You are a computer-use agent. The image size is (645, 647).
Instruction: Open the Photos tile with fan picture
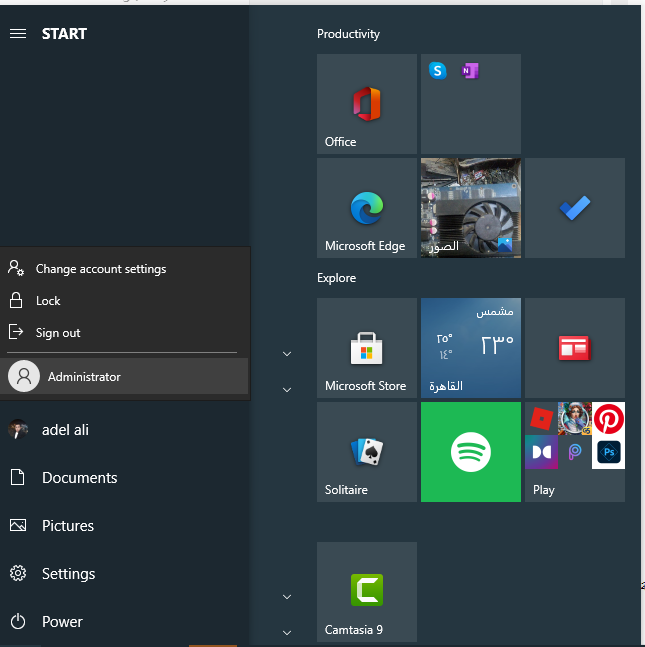point(471,208)
